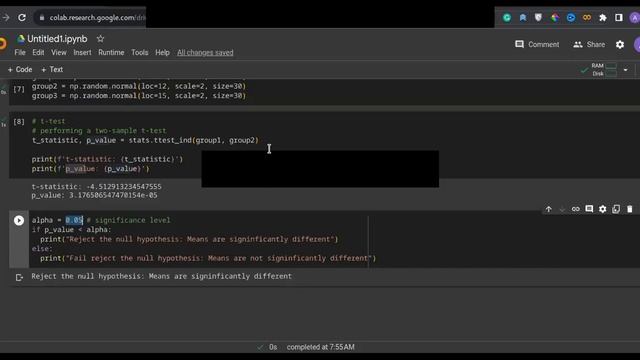Open the Chrome extensions puzzle piece menu
Viewport: 640px width, 360px height.
point(603,18)
